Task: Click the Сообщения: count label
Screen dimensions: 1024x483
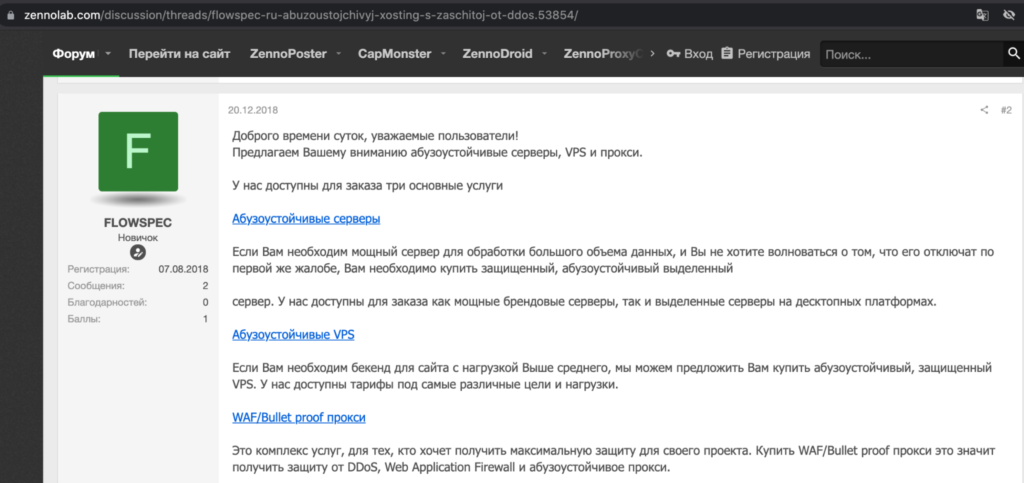Action: click(x=95, y=286)
